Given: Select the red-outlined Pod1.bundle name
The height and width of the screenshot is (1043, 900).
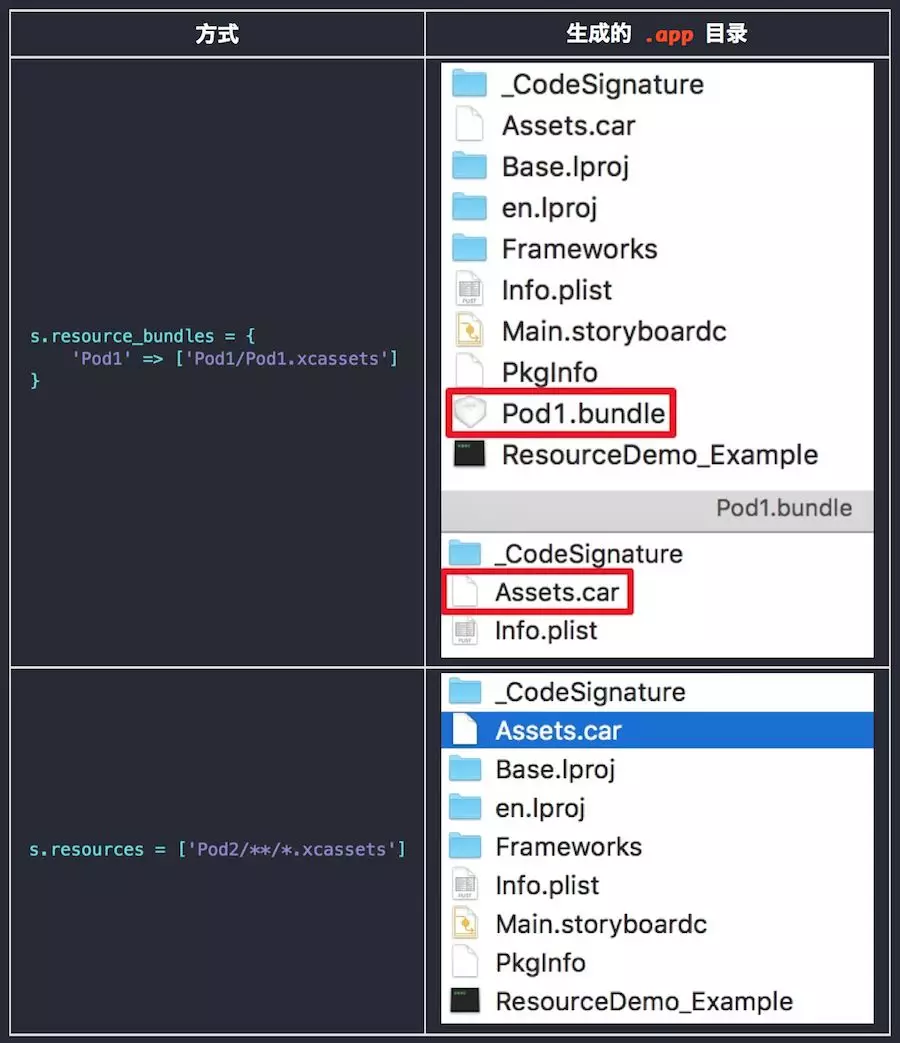Looking at the screenshot, I should [583, 414].
